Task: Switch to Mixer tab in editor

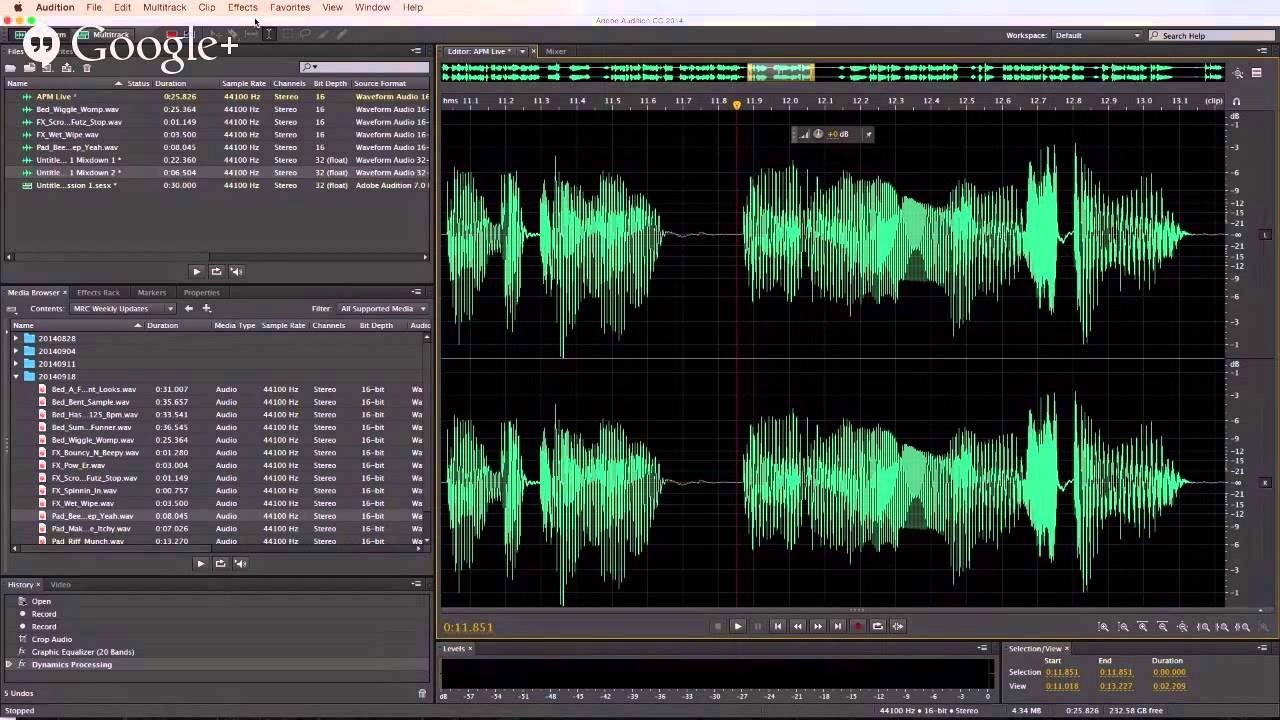Action: tap(556, 51)
